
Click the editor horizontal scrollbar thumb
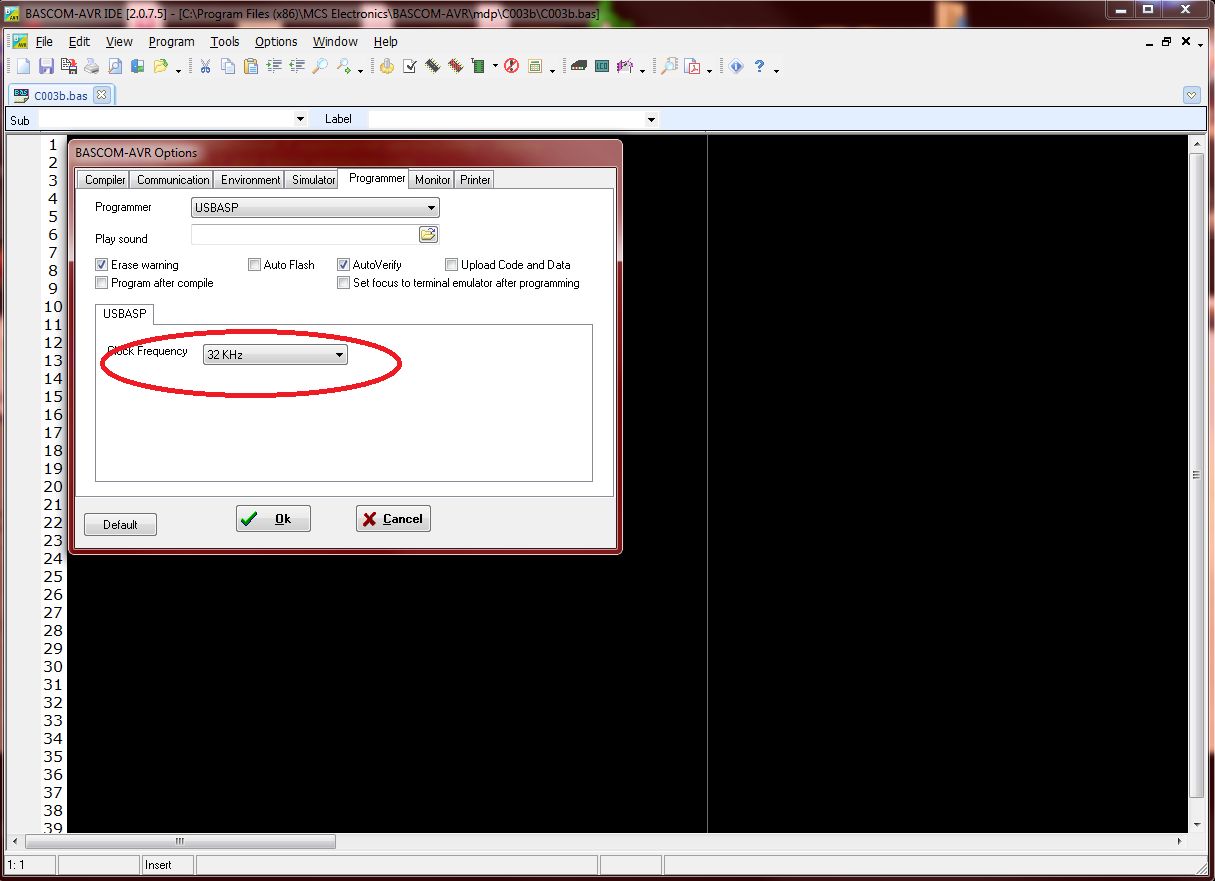tap(180, 841)
